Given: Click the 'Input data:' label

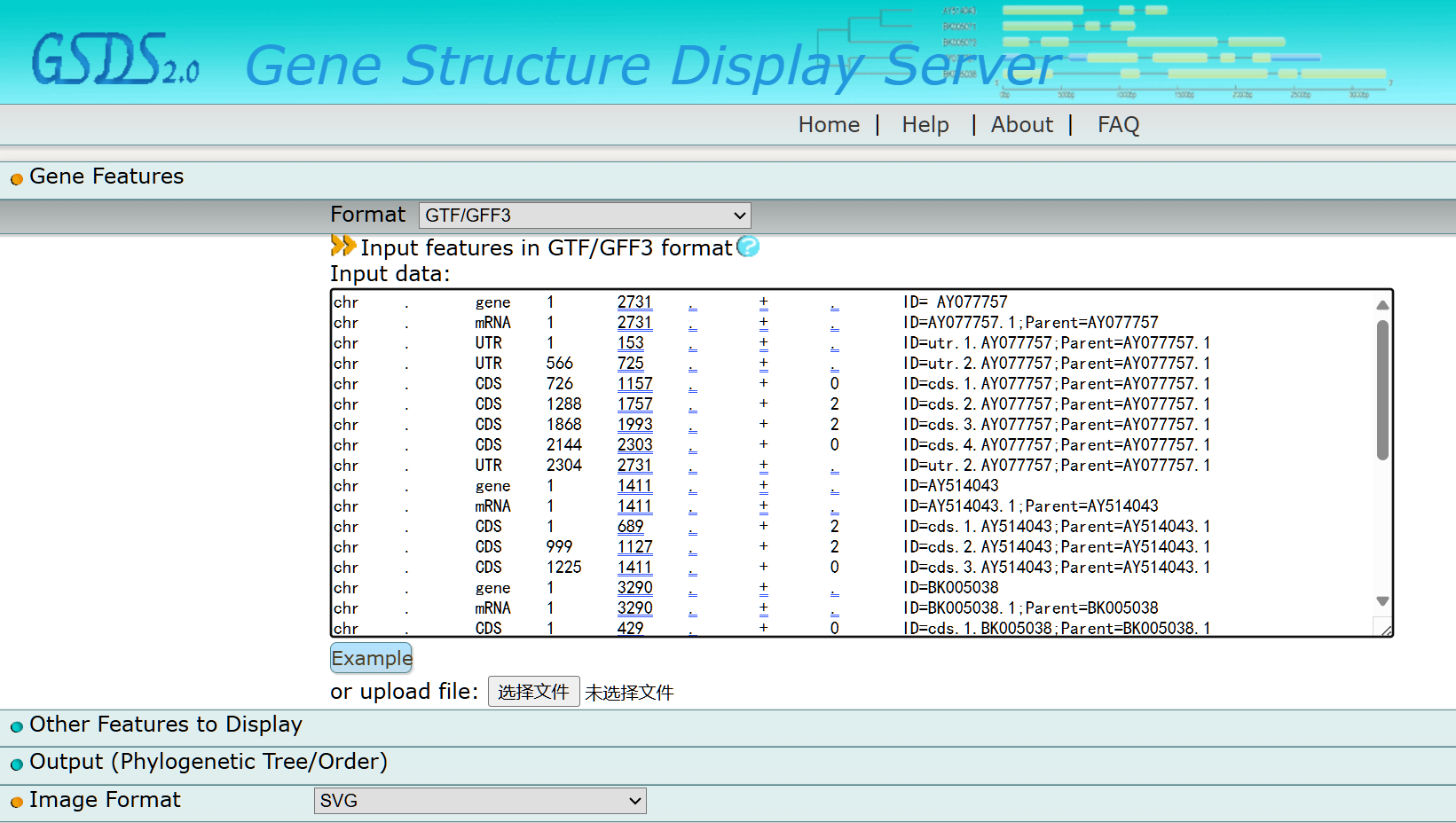Looking at the screenshot, I should click(x=390, y=274).
